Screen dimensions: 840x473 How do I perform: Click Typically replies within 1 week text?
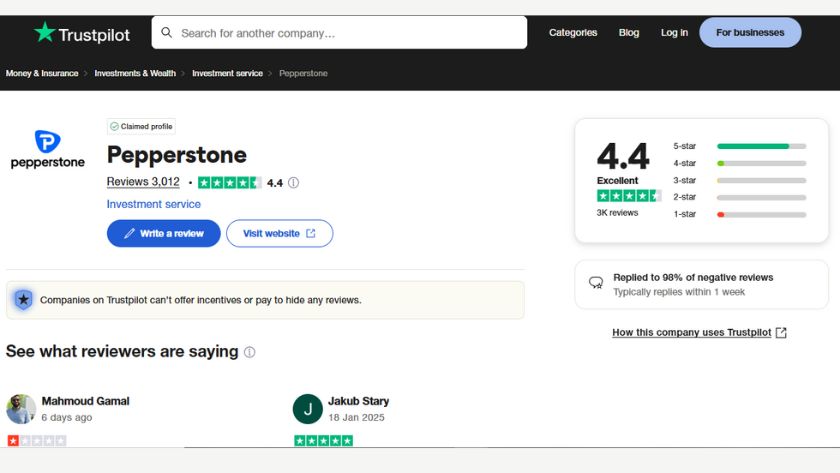[679, 292]
